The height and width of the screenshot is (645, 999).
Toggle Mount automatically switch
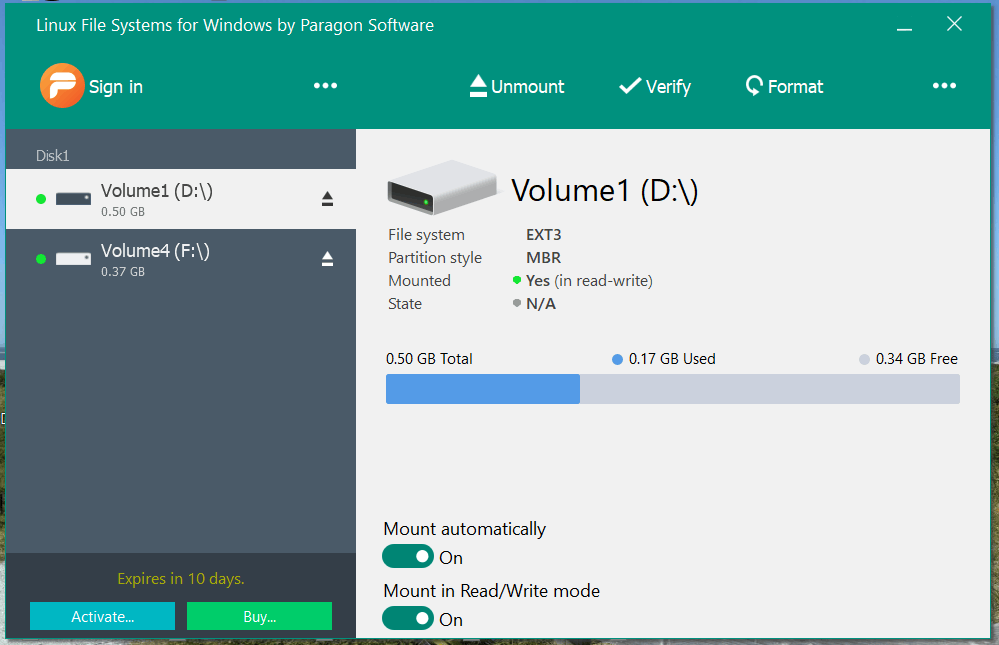point(408,556)
